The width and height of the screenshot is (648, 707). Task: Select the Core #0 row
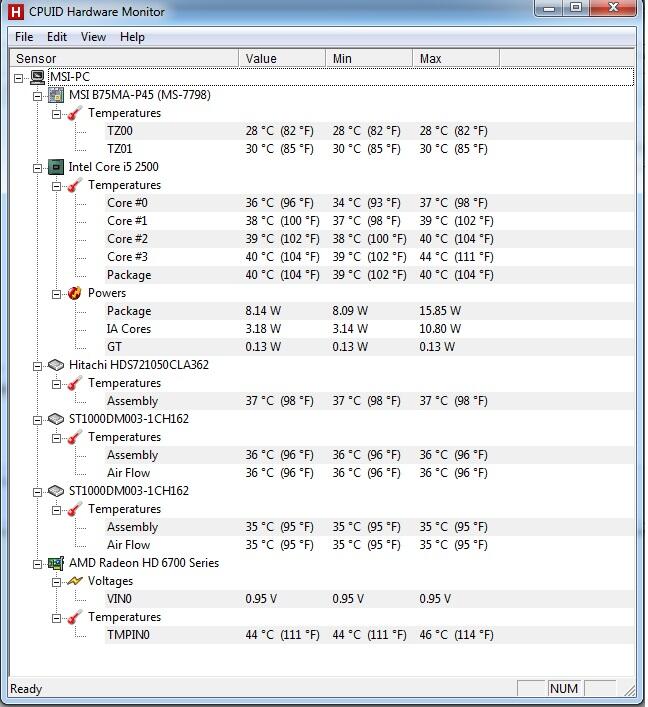point(369,203)
